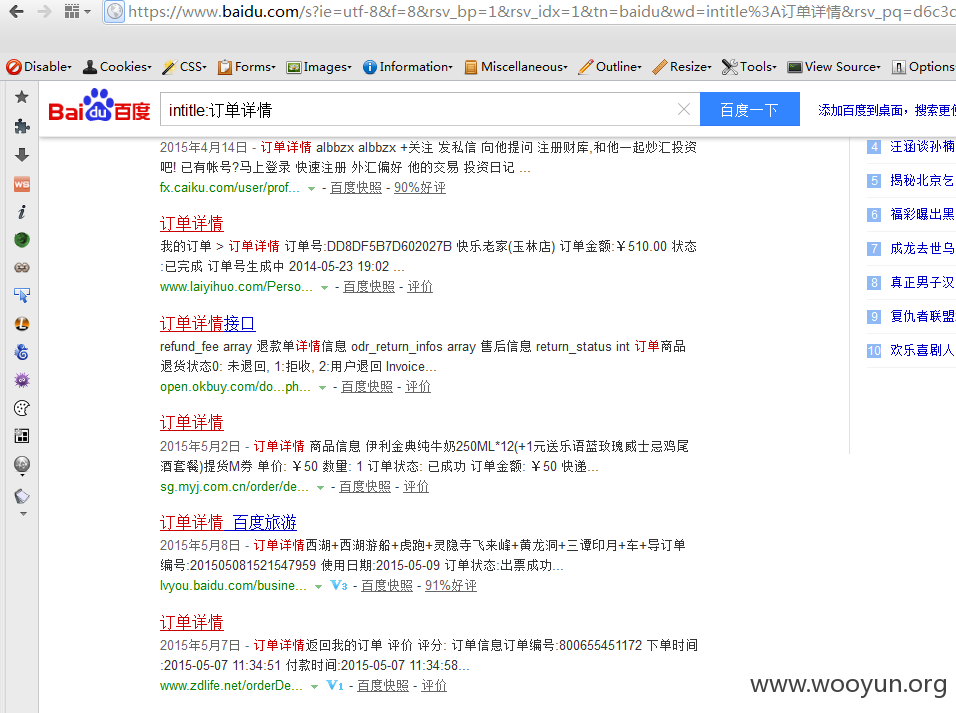Screen dimensions: 956x713
Task: Click the color palette sidebar icon
Action: (22, 408)
